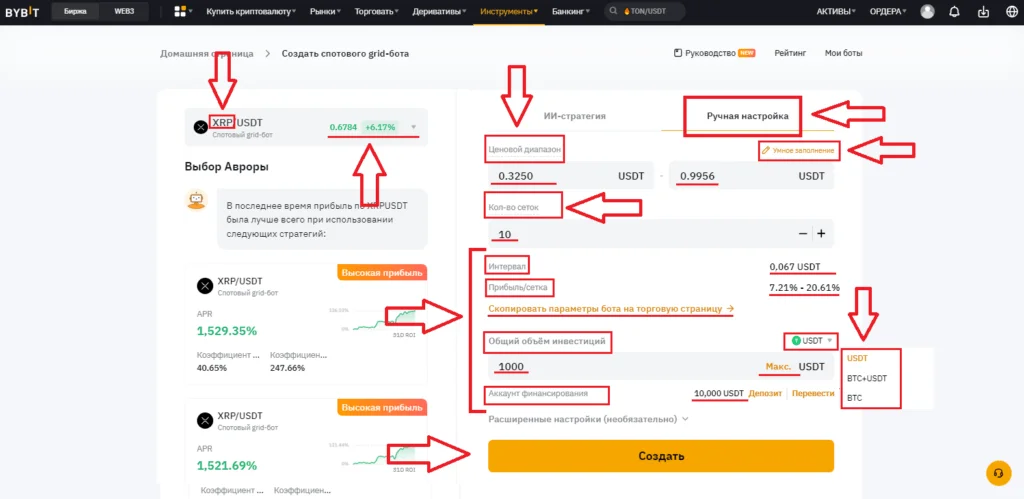
Task: Select the strategy card with APR 1,529.35%
Action: (306, 323)
